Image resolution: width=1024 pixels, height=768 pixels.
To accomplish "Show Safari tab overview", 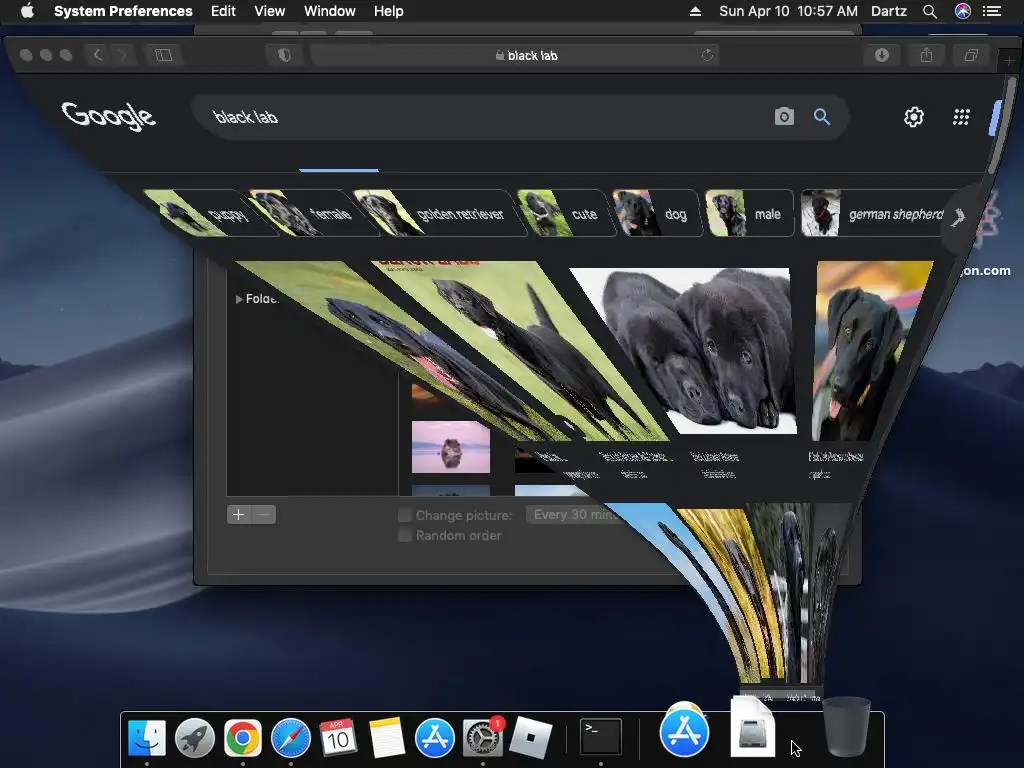I will (x=971, y=55).
